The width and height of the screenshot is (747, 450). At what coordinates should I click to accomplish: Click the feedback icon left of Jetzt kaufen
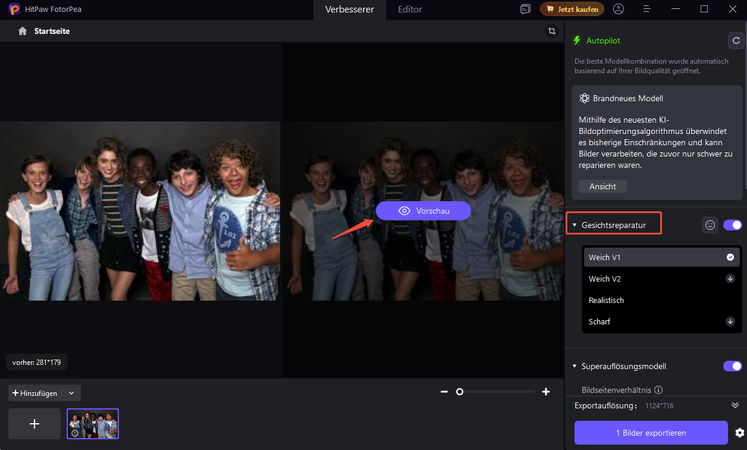tap(526, 9)
